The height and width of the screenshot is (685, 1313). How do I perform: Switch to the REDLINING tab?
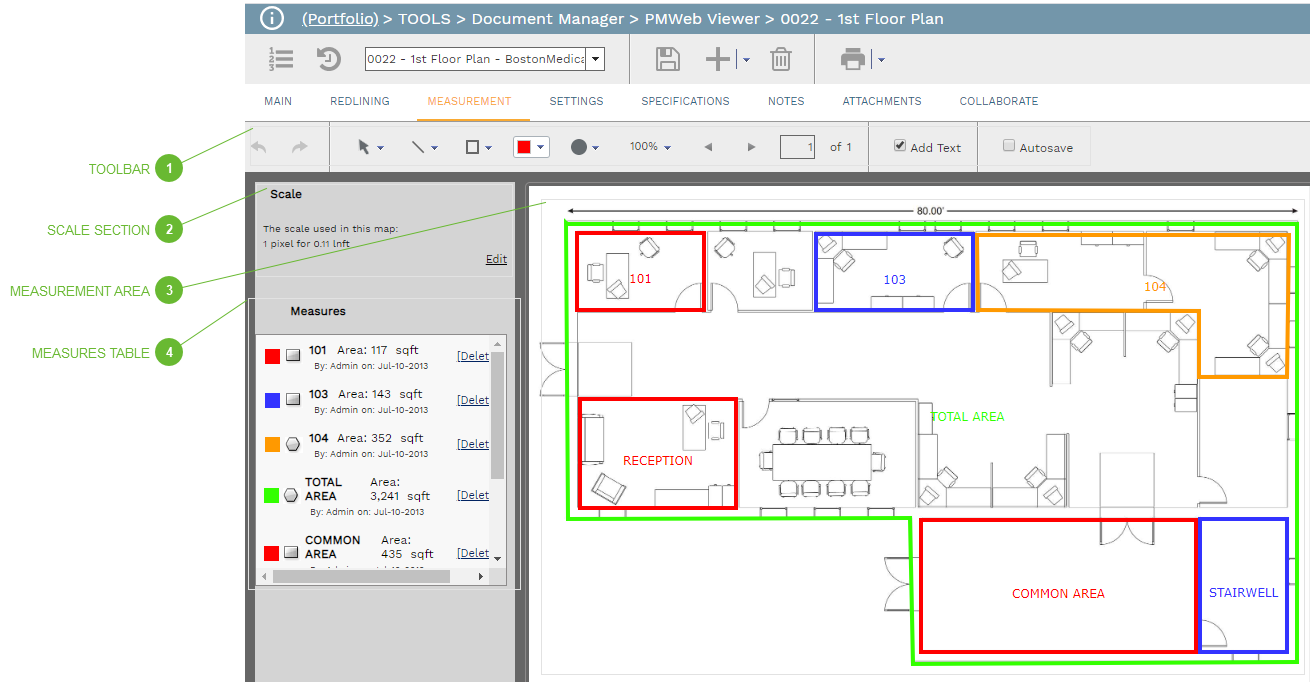pyautogui.click(x=359, y=100)
